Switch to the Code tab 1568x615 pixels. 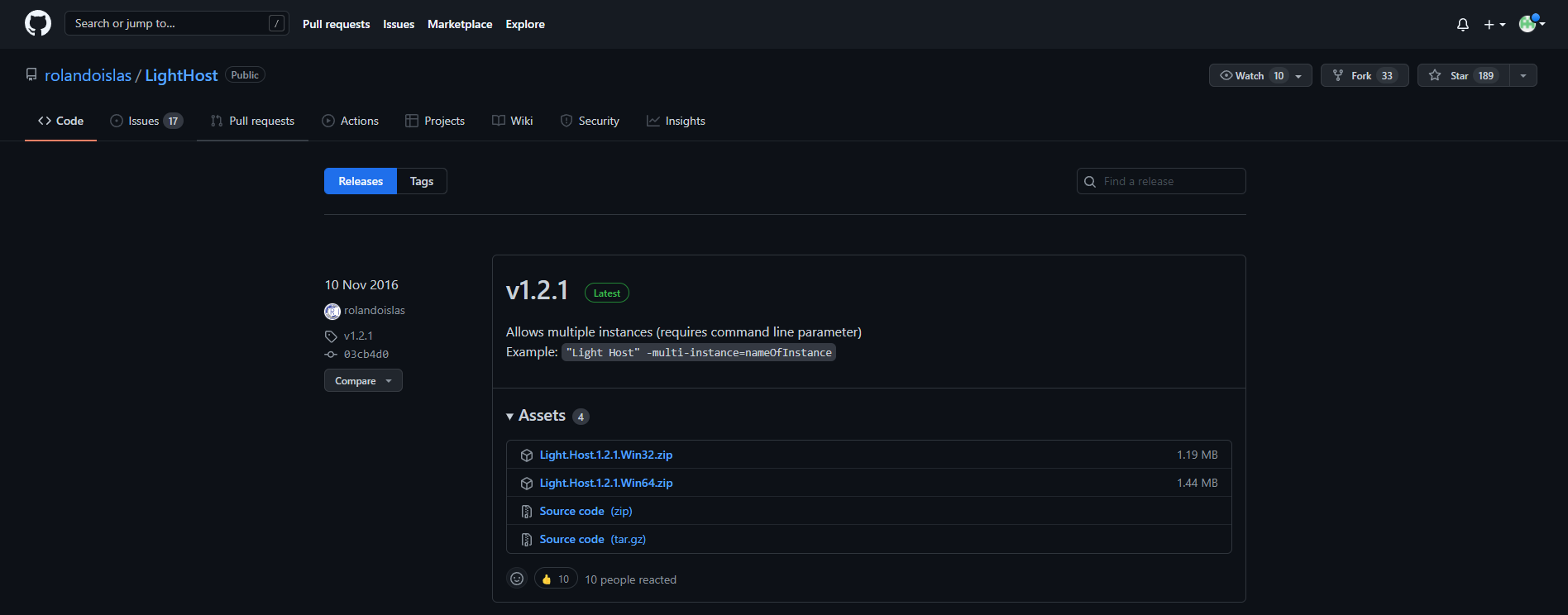coord(60,121)
